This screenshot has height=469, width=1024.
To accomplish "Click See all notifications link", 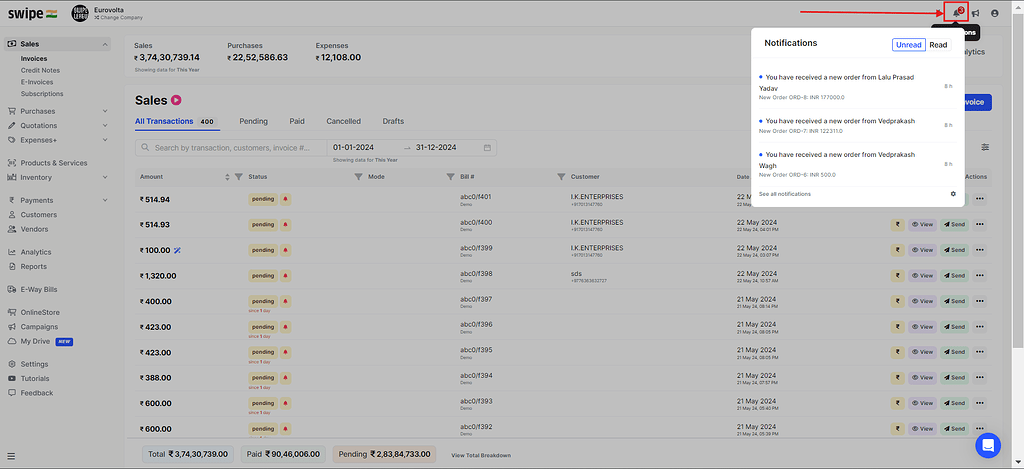I will [x=785, y=194].
